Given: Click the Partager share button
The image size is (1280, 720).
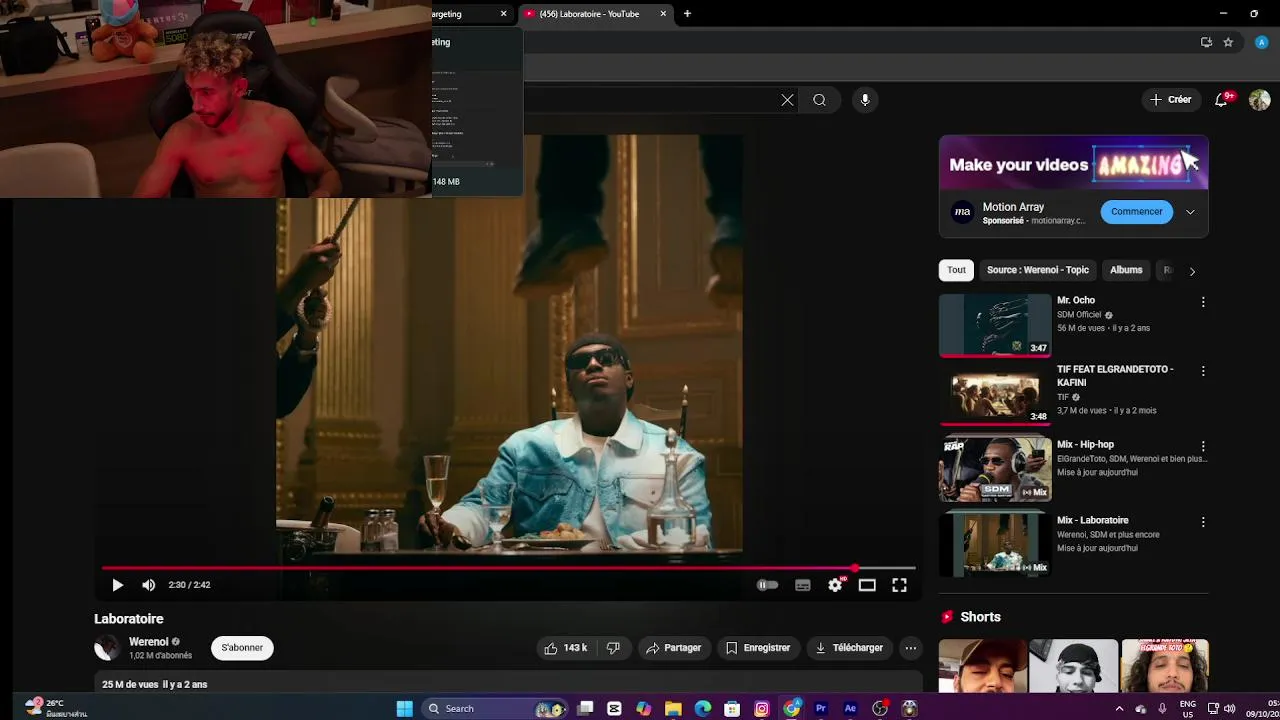Looking at the screenshot, I should pyautogui.click(x=673, y=648).
